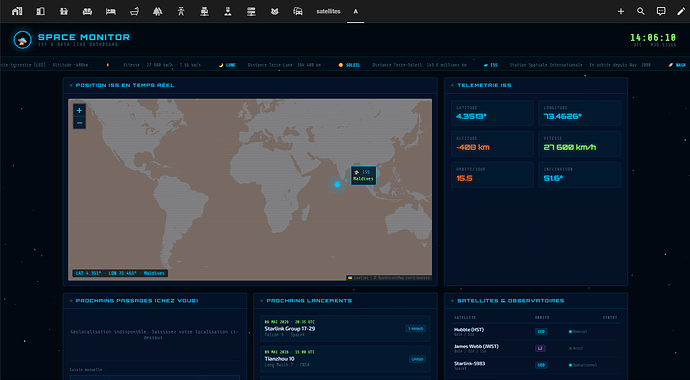Open the server rack tab icon
The height and width of the screenshot is (380, 690).
(251, 11)
